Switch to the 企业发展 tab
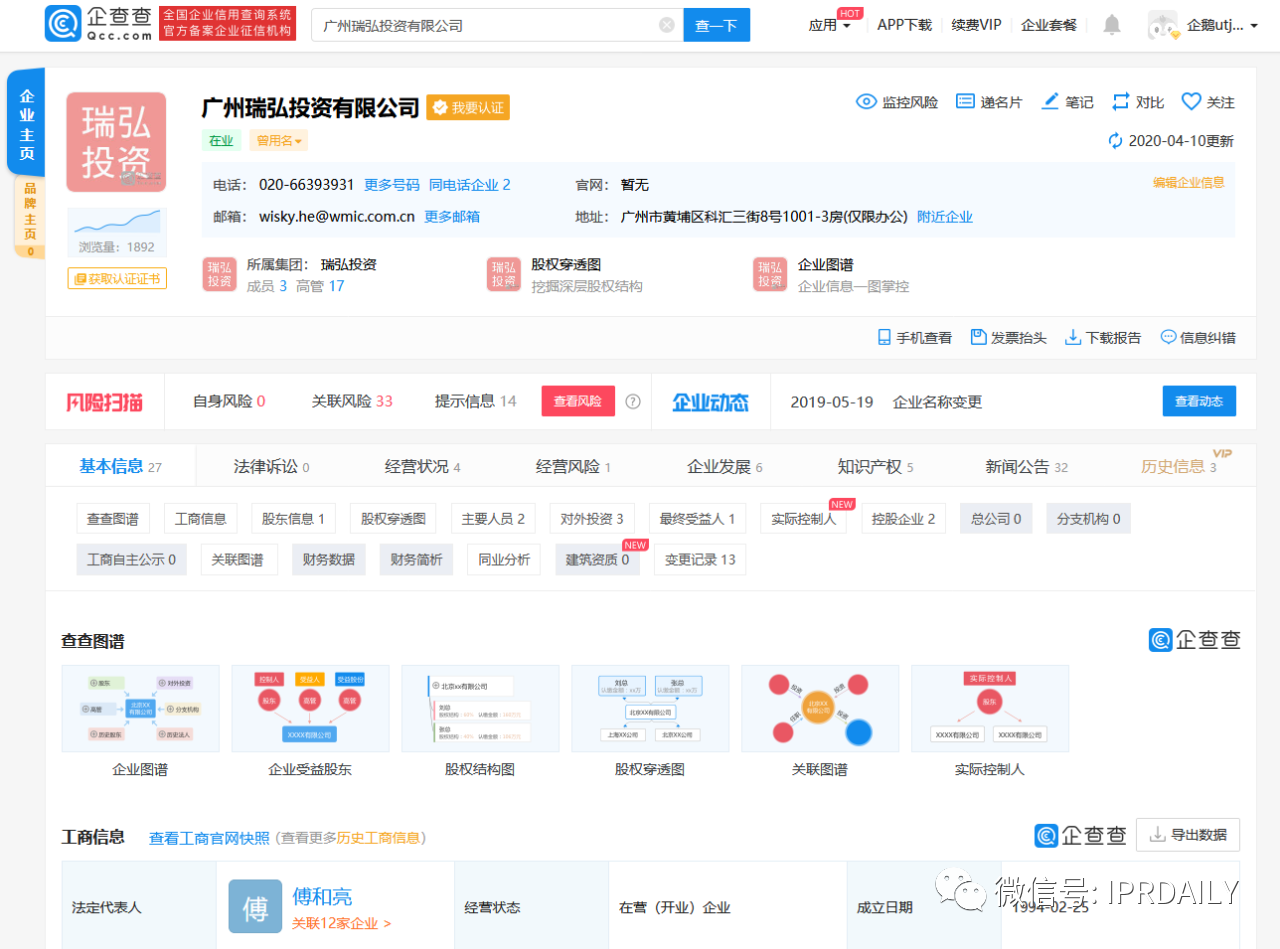Screen dimensions: 1280x949 click(725, 467)
